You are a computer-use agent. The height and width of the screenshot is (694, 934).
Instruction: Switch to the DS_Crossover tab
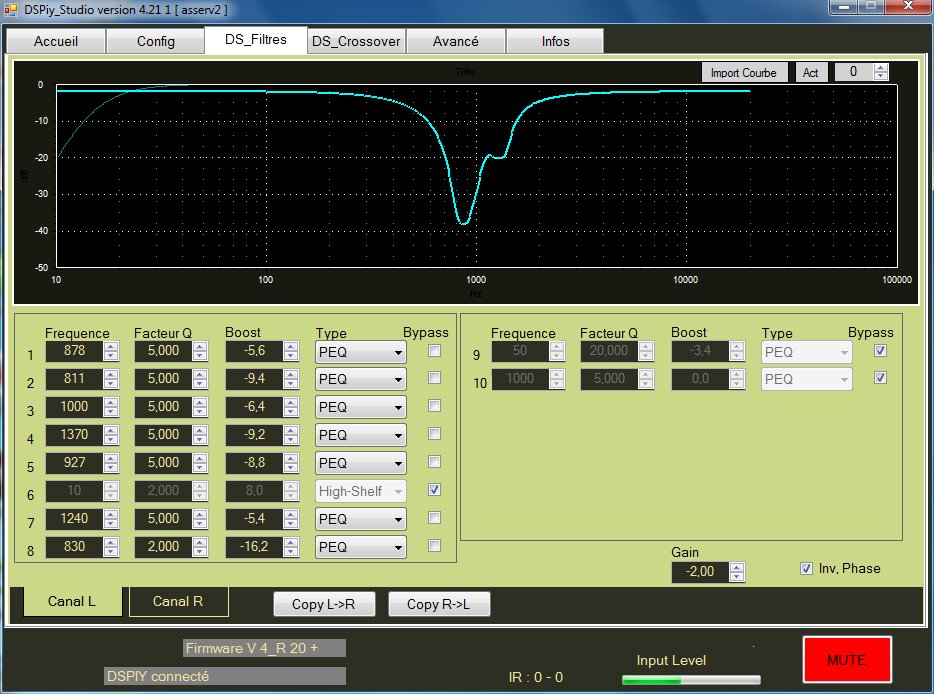[x=355, y=41]
